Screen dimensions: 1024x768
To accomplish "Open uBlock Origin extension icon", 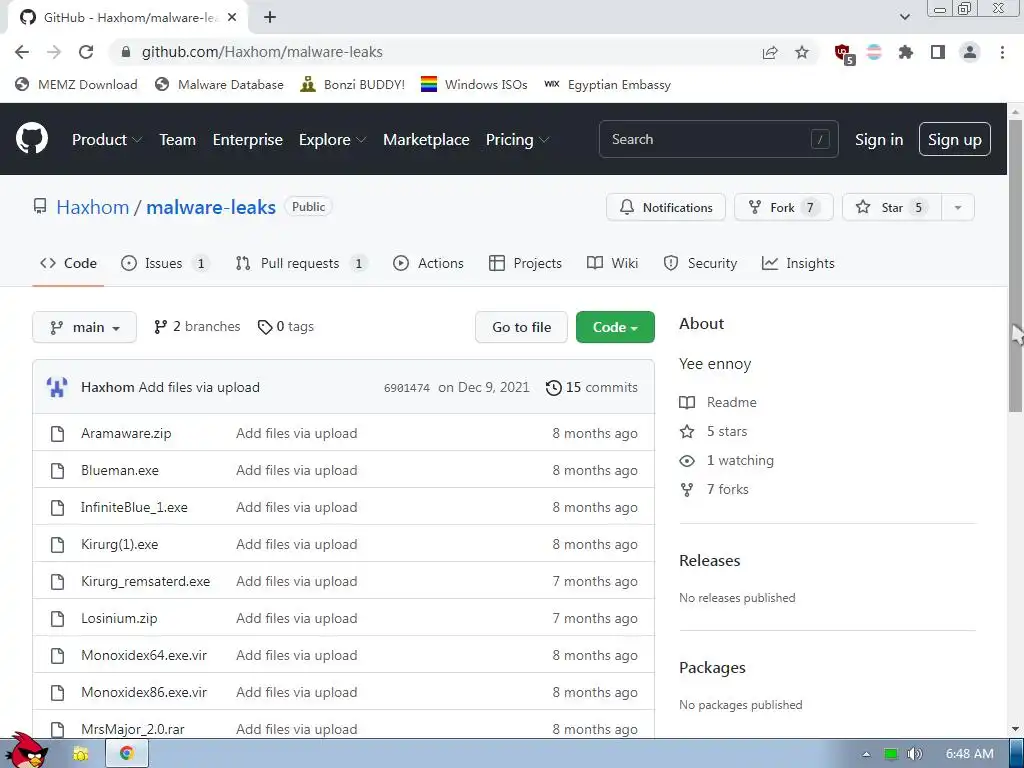I will click(844, 54).
